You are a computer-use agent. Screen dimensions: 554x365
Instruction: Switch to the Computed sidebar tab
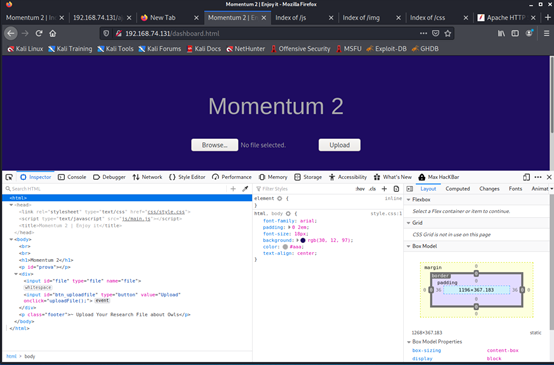pos(458,189)
